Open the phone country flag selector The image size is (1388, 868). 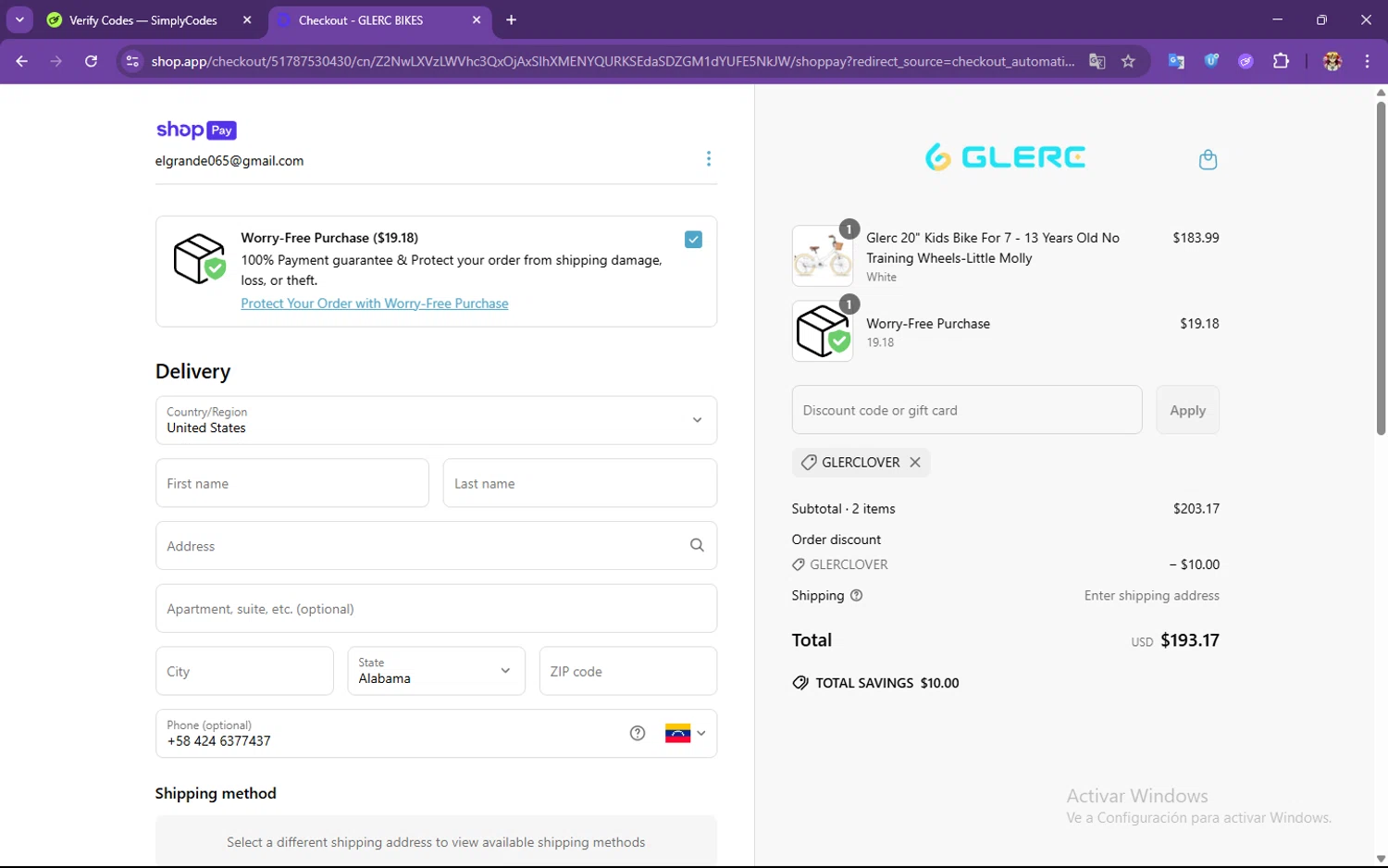pyautogui.click(x=686, y=734)
